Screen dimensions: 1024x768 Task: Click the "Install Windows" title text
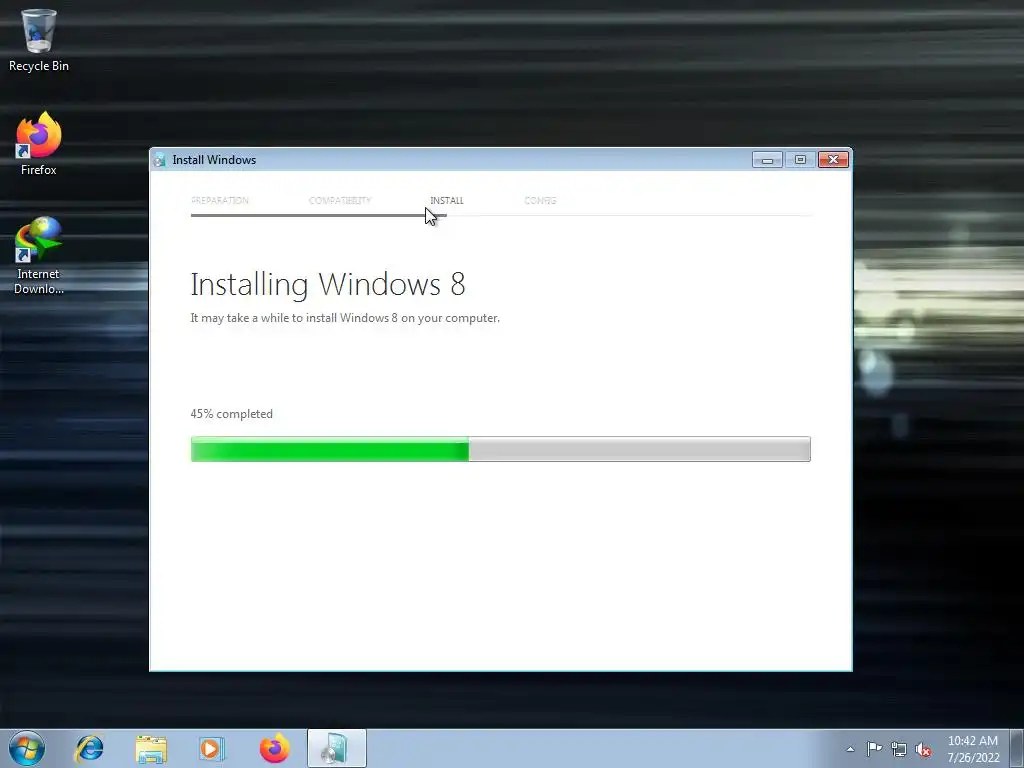coord(214,160)
